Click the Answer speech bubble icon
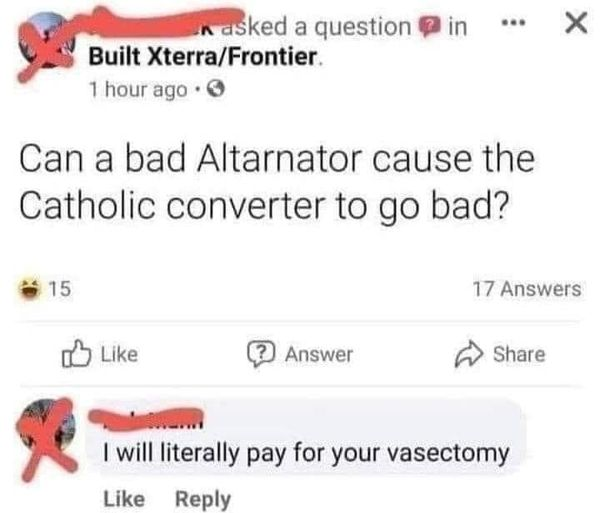 pyautogui.click(x=261, y=354)
